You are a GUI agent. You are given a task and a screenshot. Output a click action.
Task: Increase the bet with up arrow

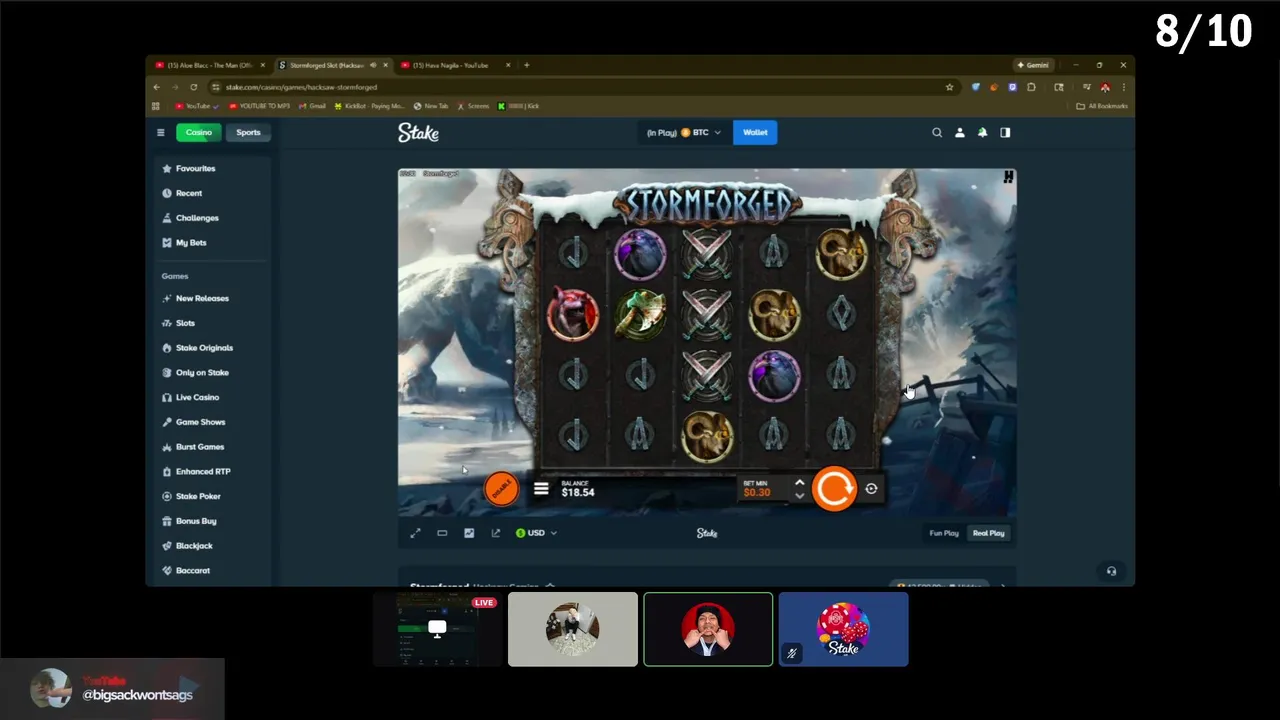[799, 482]
